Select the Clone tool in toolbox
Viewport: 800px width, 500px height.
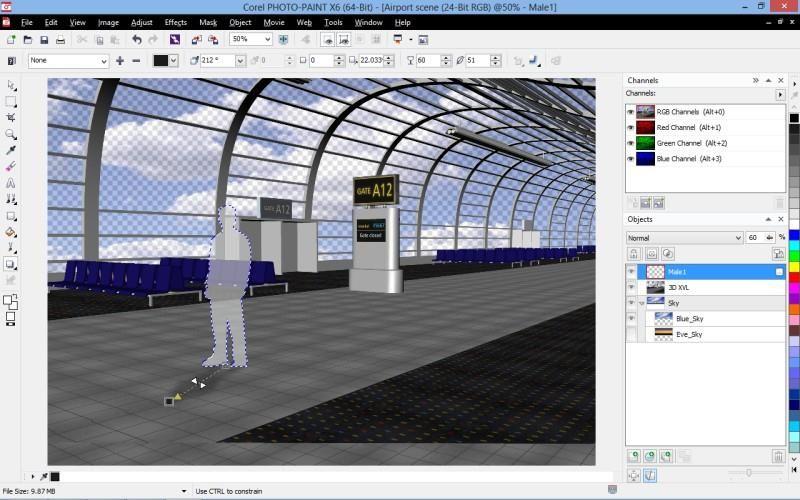click(11, 199)
